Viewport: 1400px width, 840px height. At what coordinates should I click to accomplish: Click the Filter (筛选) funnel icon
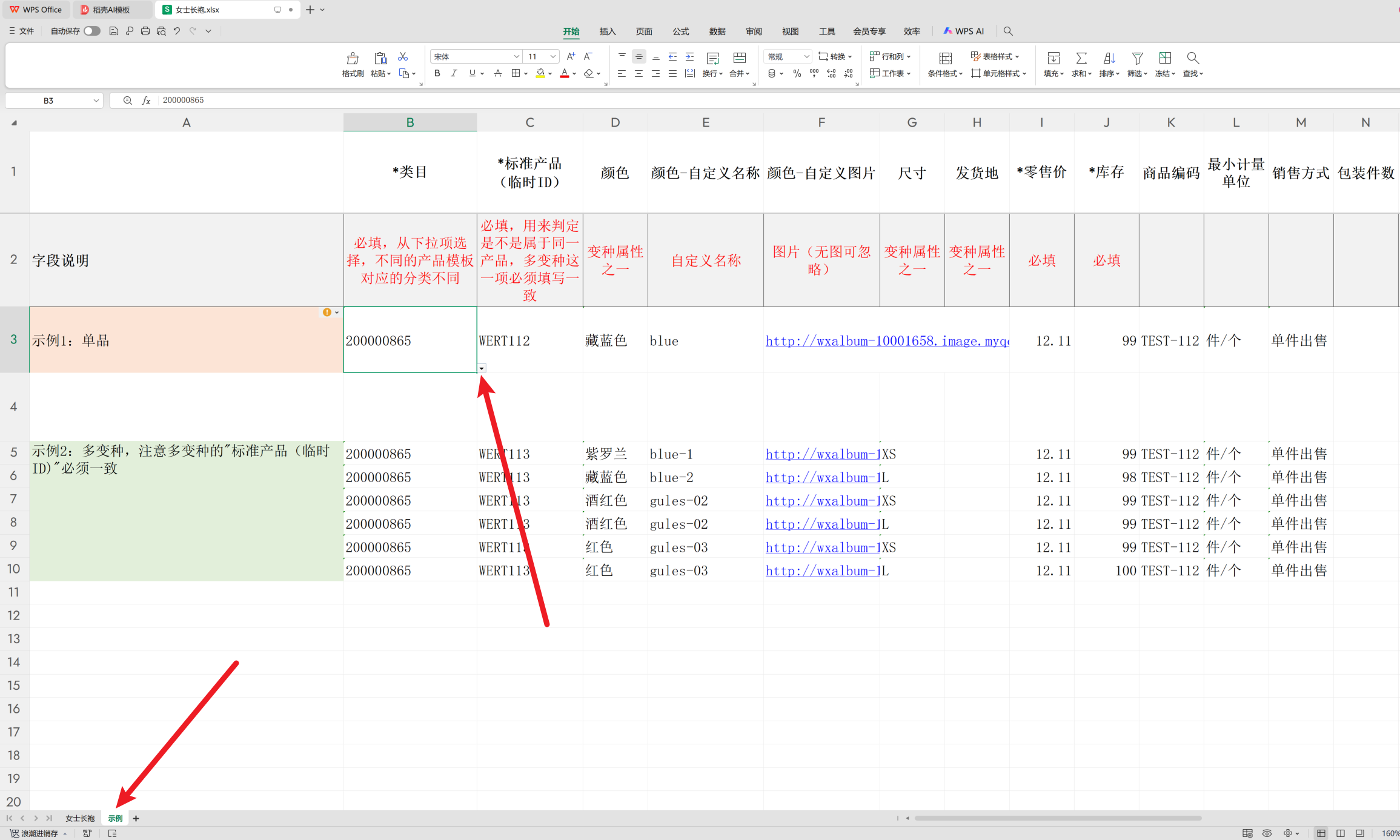point(1137,59)
